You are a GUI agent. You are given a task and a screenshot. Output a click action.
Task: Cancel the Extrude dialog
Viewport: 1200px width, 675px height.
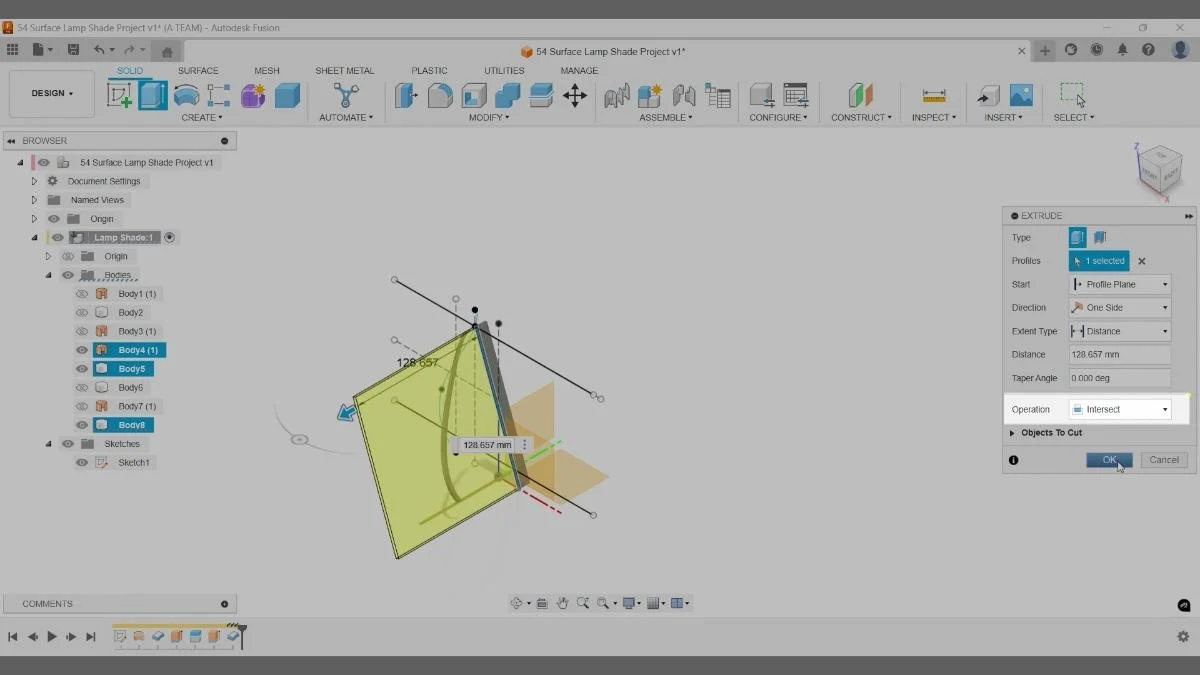(x=1163, y=459)
